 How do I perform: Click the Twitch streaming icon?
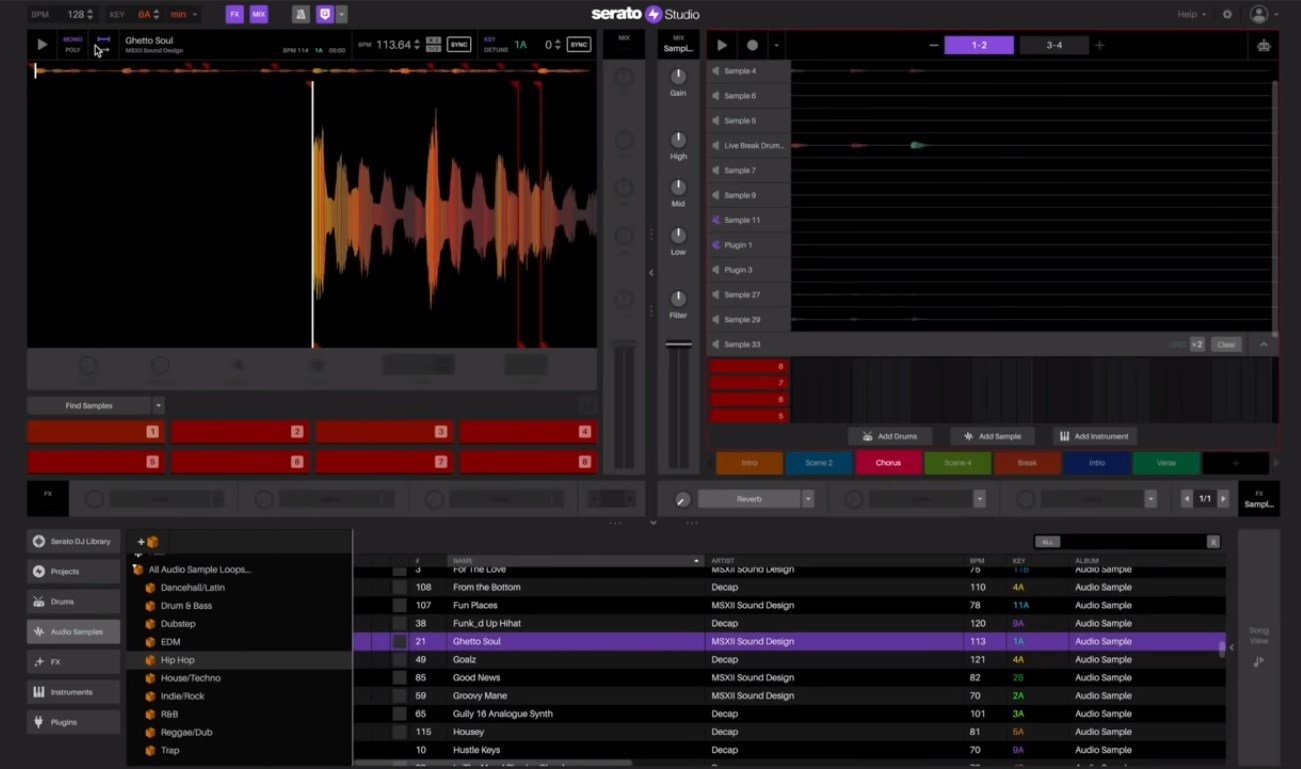pyautogui.click(x=325, y=14)
